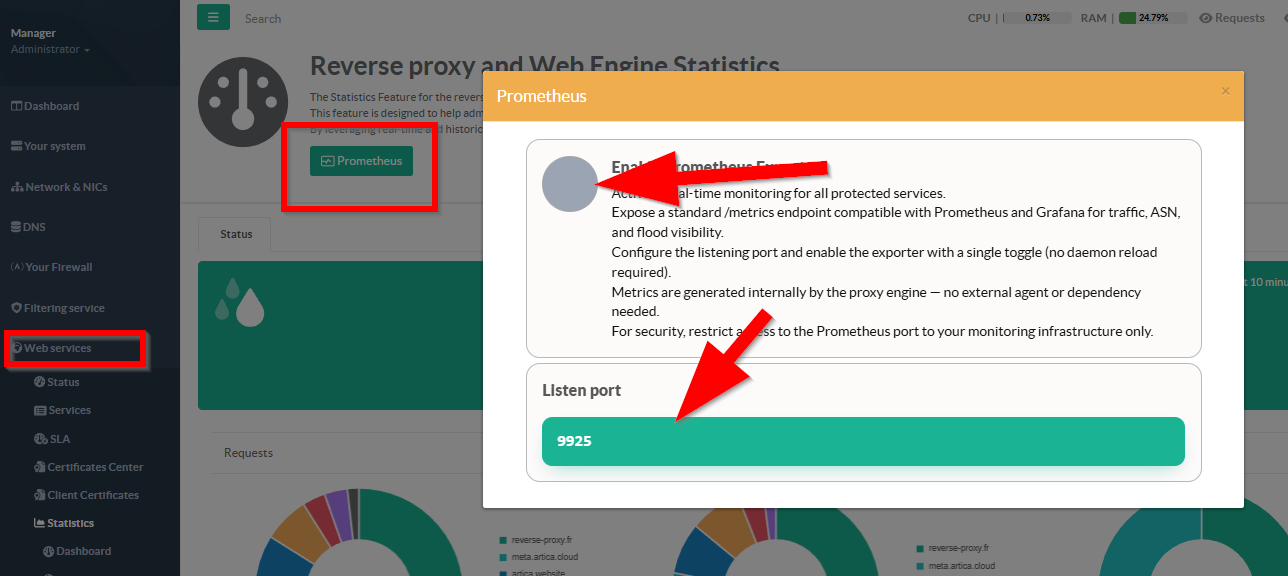Toggle the hamburger menu button
The height and width of the screenshot is (576, 1288).
point(213,17)
